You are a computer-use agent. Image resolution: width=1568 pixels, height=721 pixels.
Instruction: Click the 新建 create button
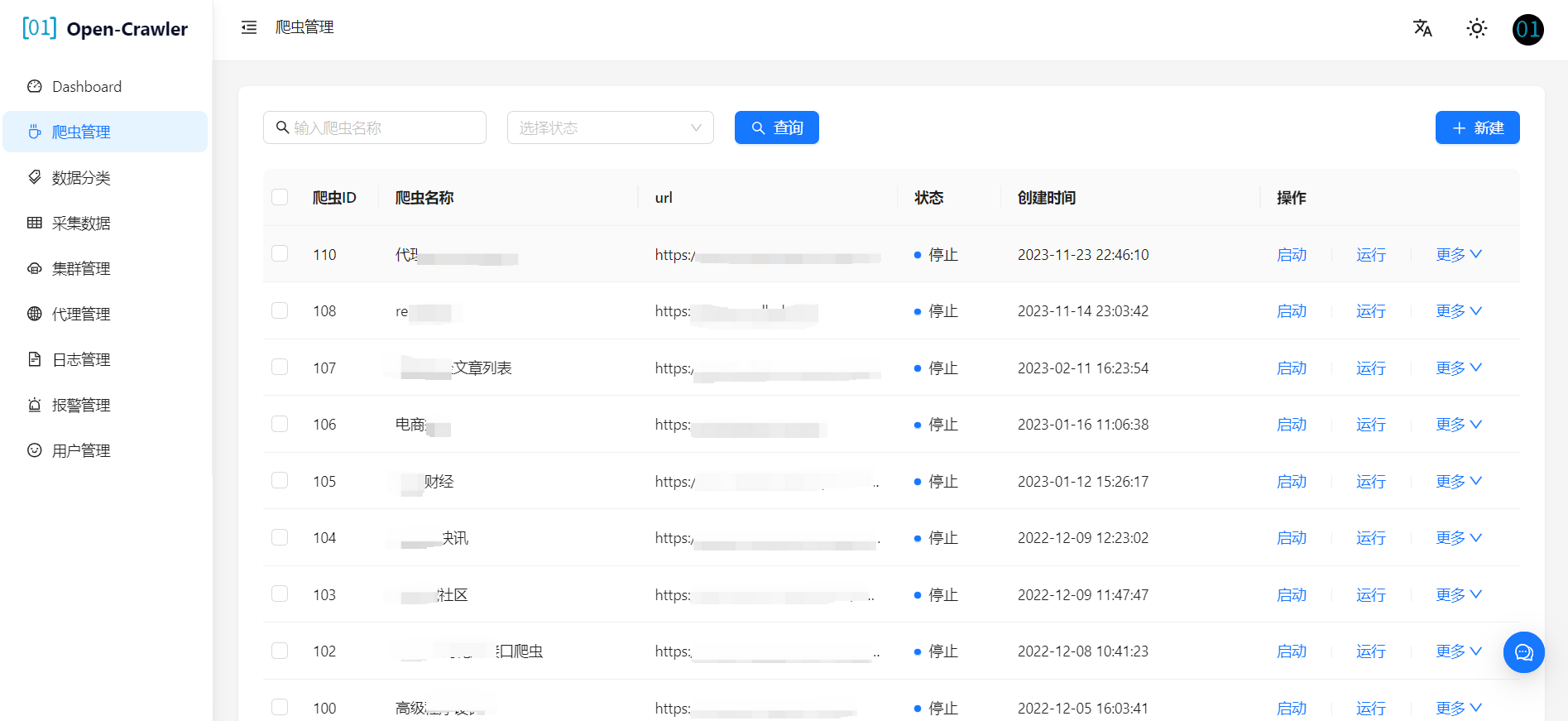(1477, 127)
